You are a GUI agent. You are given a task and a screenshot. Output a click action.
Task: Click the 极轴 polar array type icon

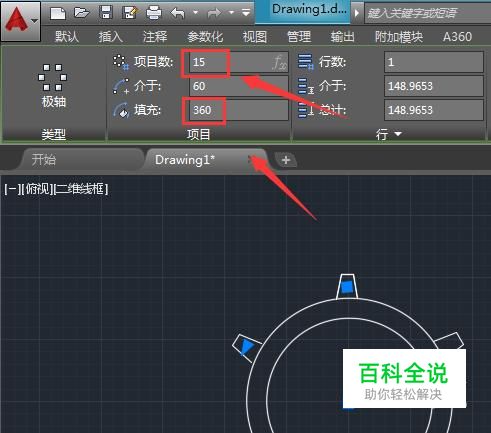[53, 78]
